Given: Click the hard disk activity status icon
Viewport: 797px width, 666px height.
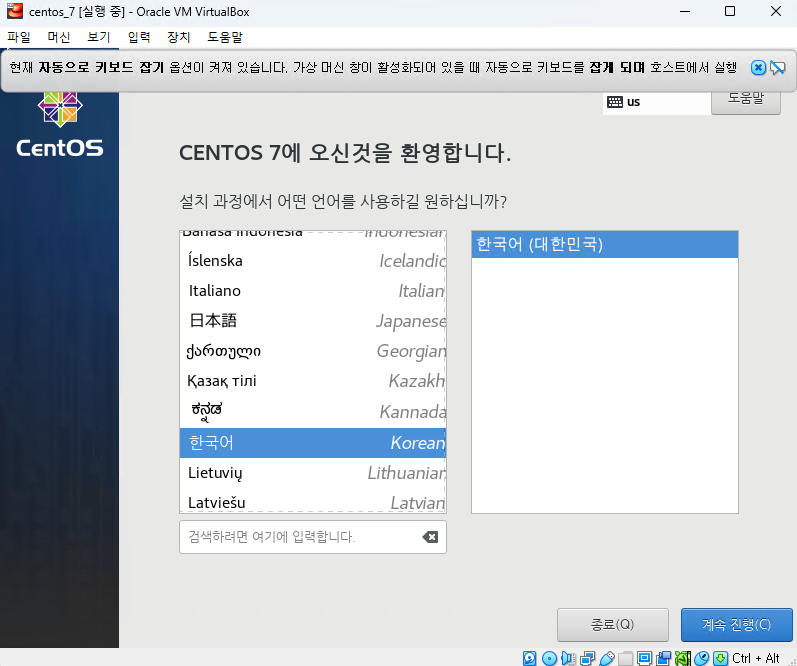Looking at the screenshot, I should pos(529,658).
